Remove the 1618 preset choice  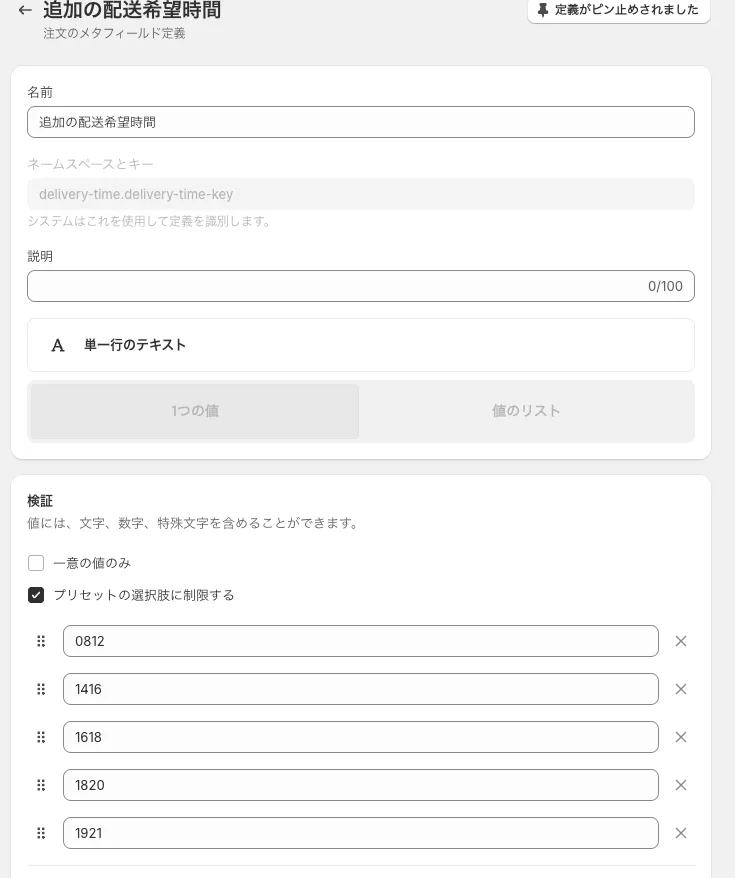tap(681, 737)
